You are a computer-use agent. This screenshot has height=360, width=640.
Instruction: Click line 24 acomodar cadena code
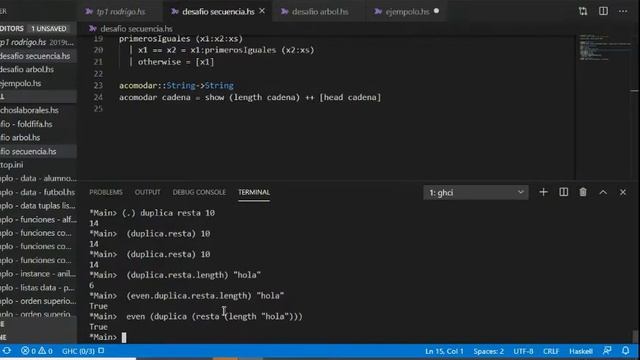click(x=250, y=98)
